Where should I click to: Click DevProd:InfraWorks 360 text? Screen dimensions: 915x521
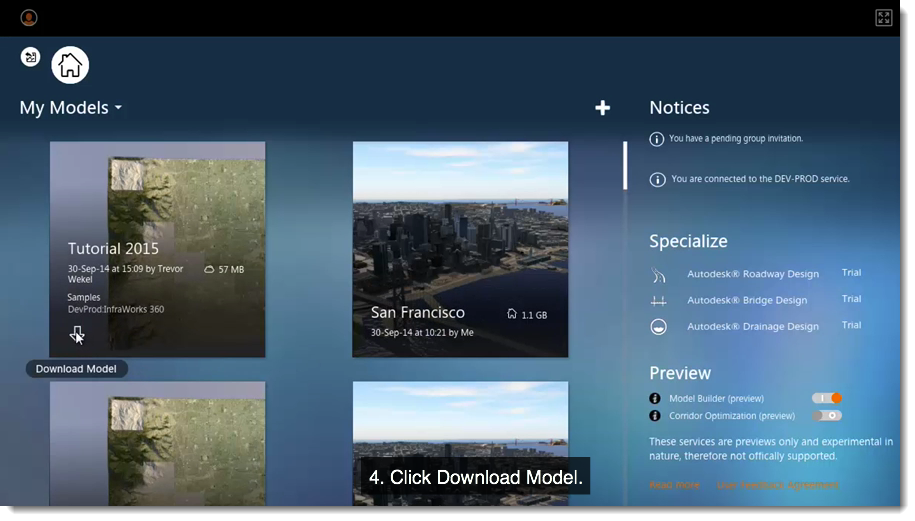tap(116, 309)
